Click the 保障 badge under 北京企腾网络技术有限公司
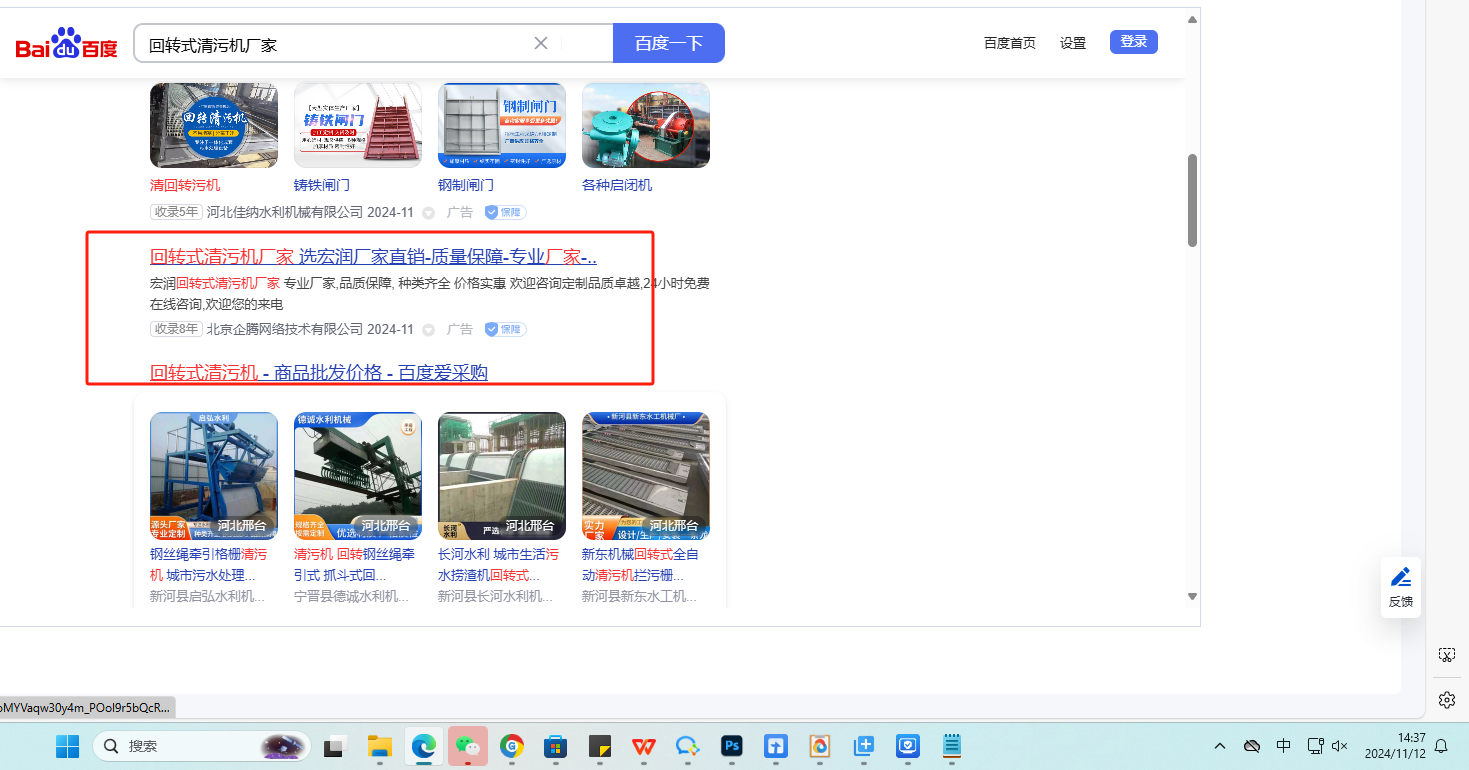The height and width of the screenshot is (770, 1469). pos(505,329)
